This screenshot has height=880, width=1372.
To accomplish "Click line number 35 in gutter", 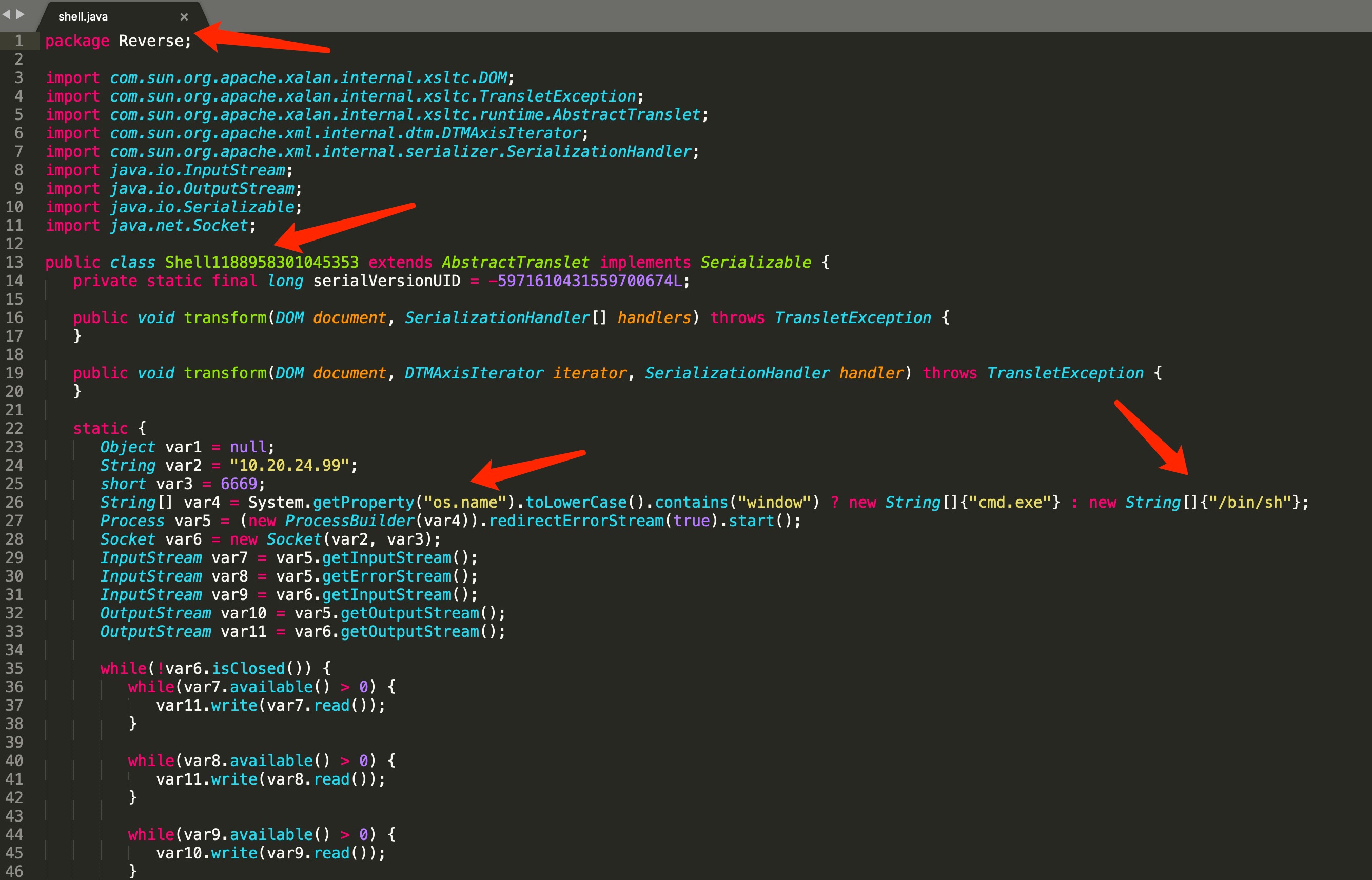I will point(15,669).
